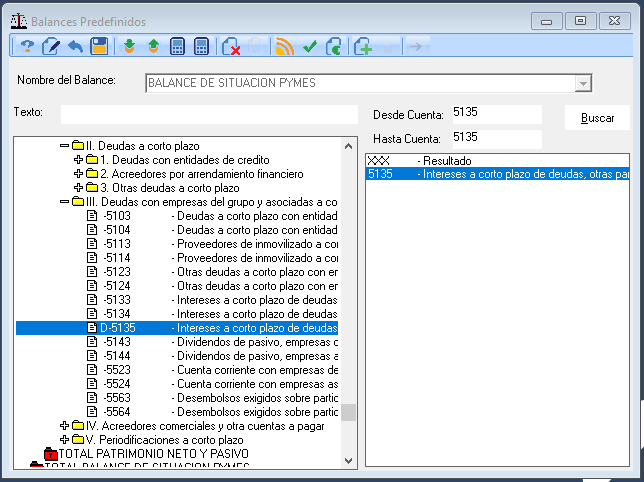Click the green down arrow icon
This screenshot has height=482, width=644.
pos(129,46)
